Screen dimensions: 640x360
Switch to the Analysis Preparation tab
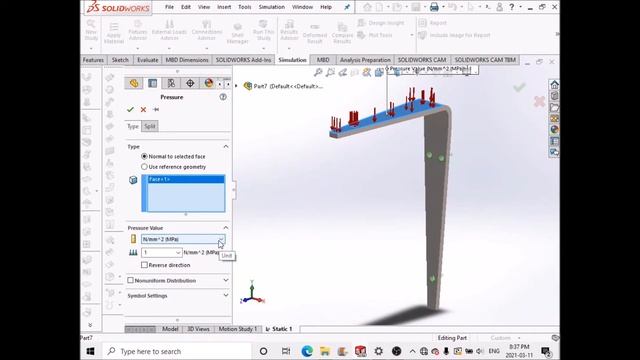coord(365,60)
